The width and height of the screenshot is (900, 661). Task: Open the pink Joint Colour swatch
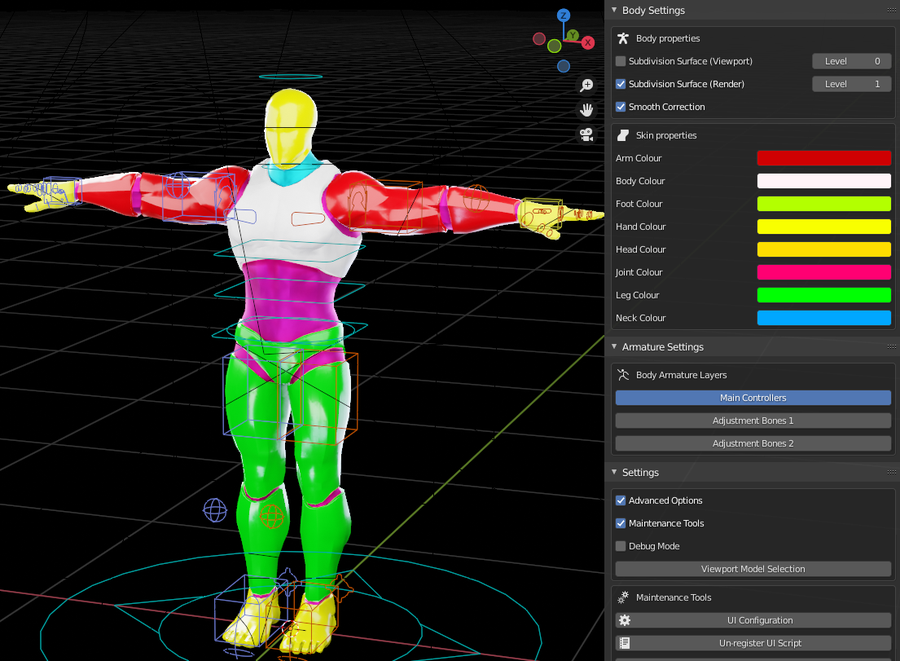coord(824,273)
